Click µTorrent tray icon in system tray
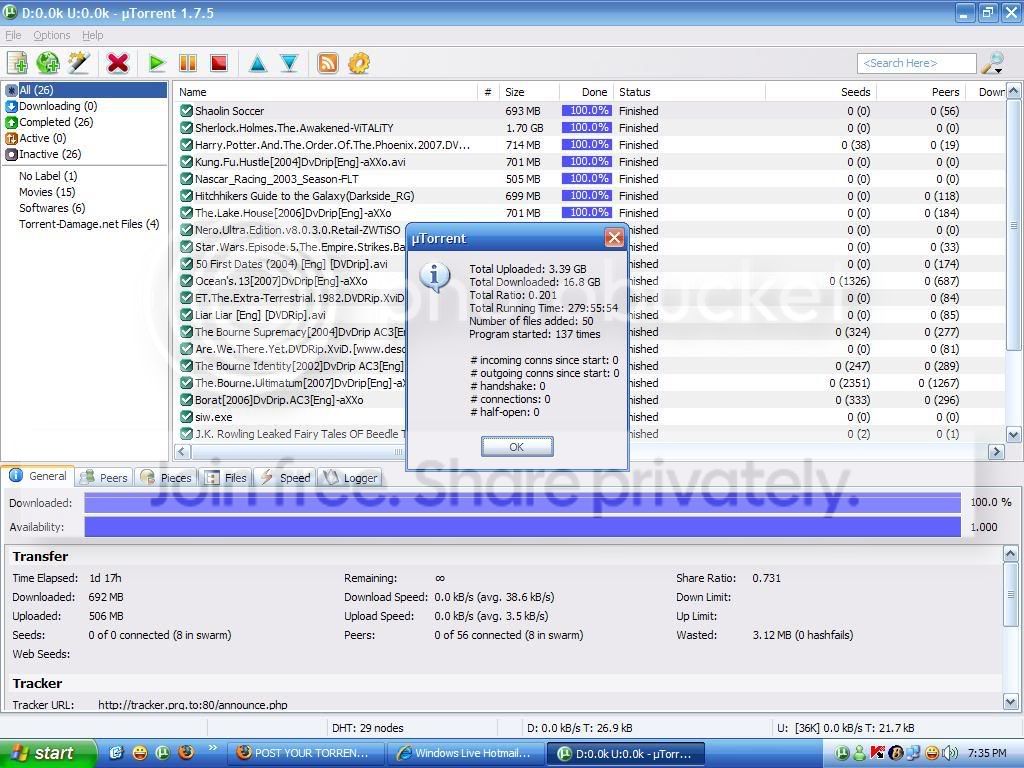Viewport: 1024px width, 768px height. pyautogui.click(x=842, y=753)
